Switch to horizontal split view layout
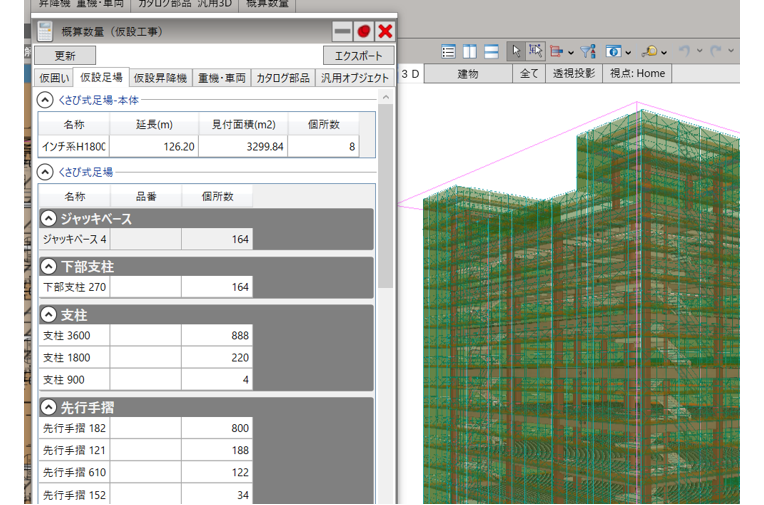 pos(491,51)
